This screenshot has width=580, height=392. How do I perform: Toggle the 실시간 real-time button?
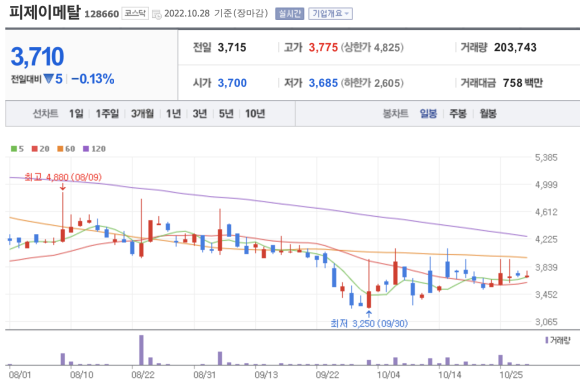click(290, 14)
